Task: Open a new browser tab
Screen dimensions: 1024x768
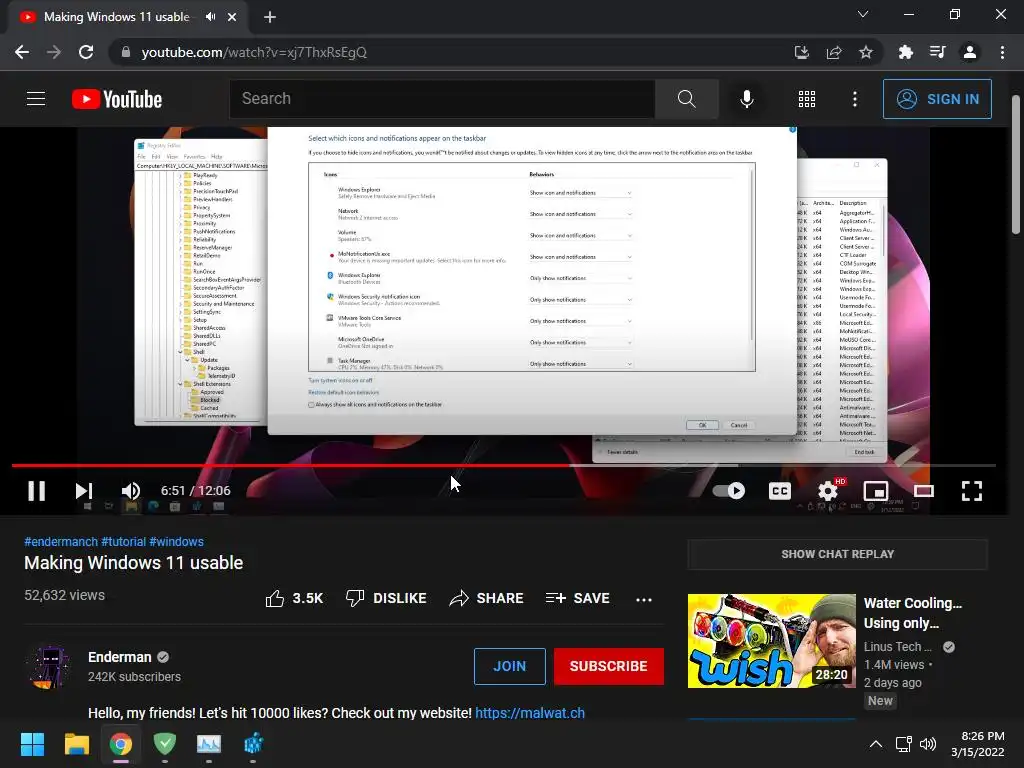Action: pyautogui.click(x=270, y=17)
